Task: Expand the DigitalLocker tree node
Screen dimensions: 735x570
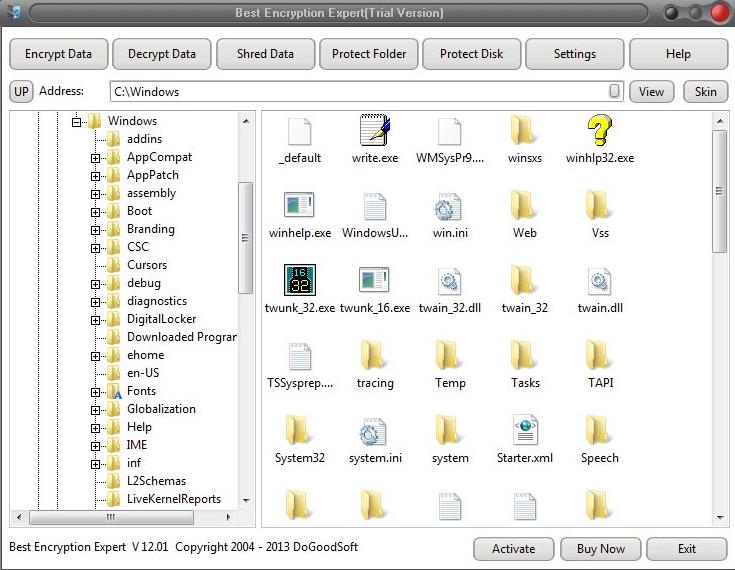Action: click(x=95, y=321)
